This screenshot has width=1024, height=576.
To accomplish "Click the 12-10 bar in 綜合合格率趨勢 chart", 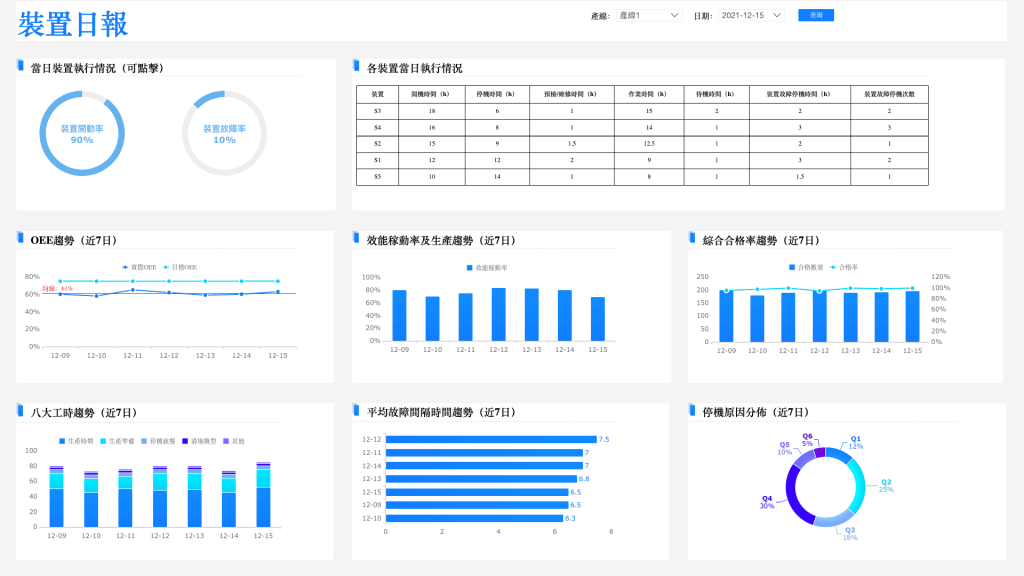I will pos(757,319).
